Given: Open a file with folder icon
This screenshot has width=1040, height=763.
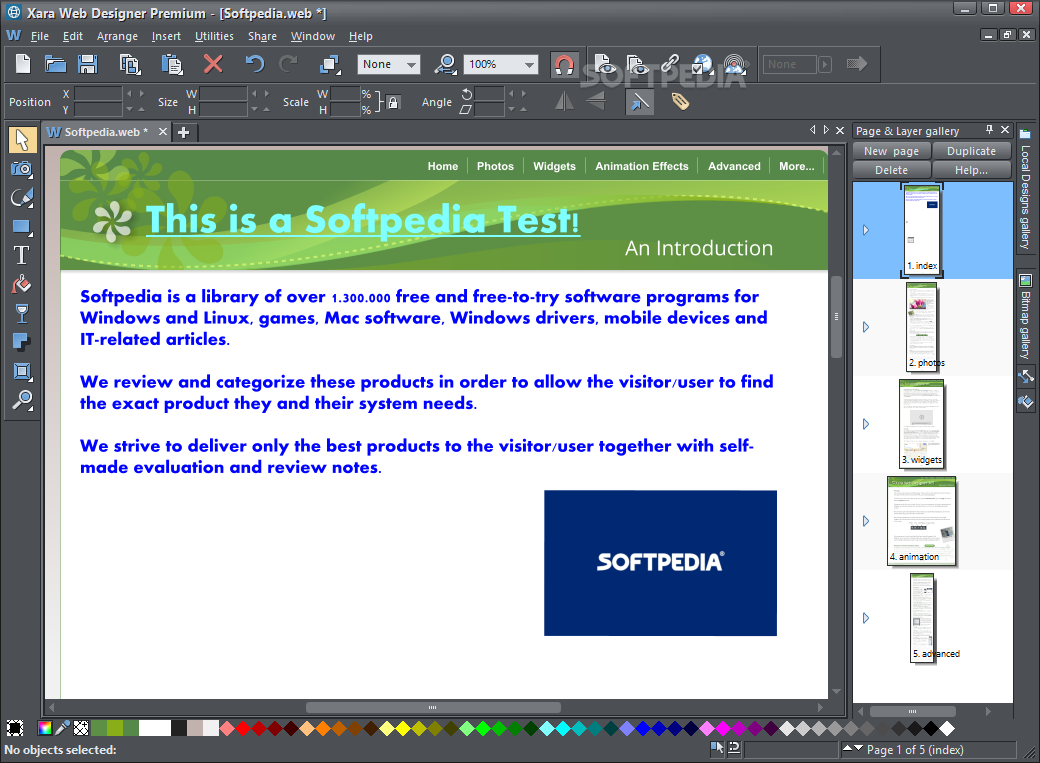Looking at the screenshot, I should click(55, 64).
